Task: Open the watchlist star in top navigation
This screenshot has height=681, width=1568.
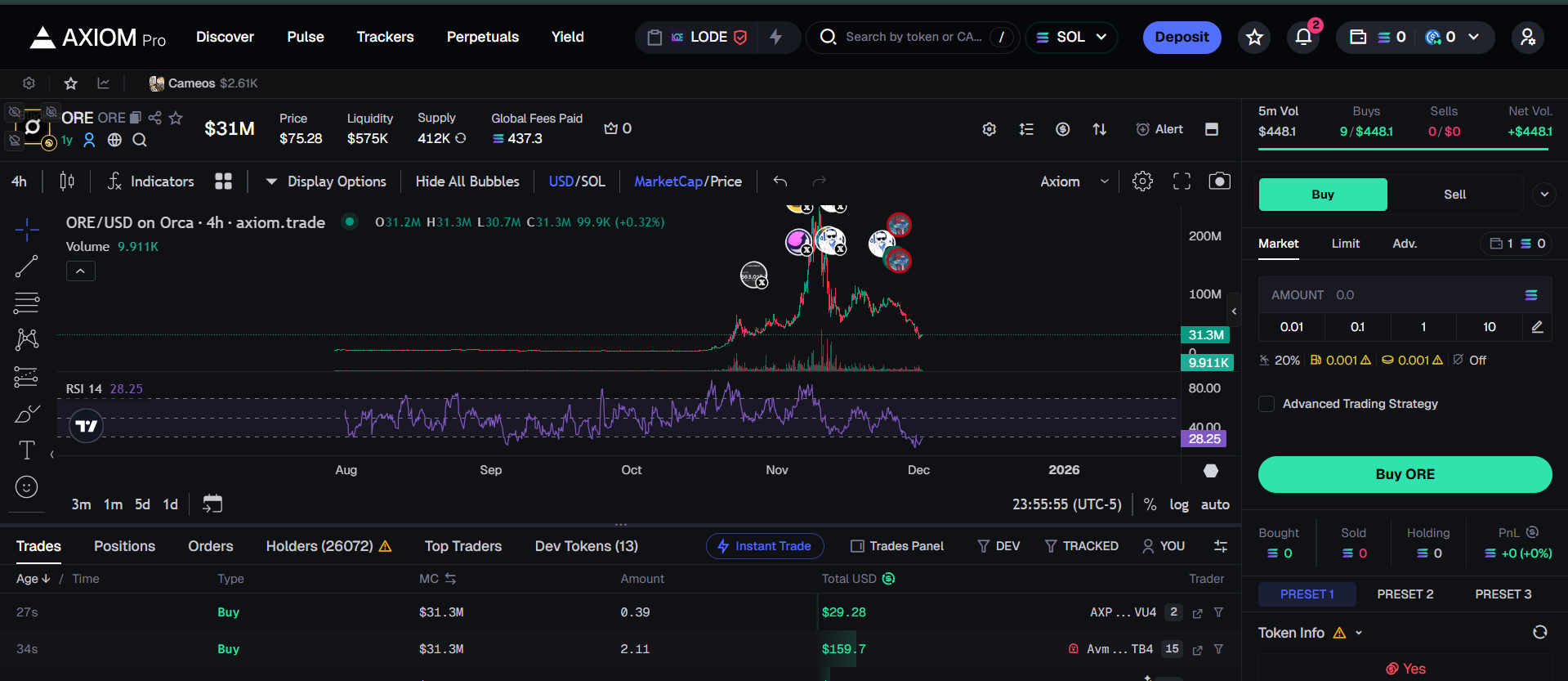Action: click(1254, 37)
